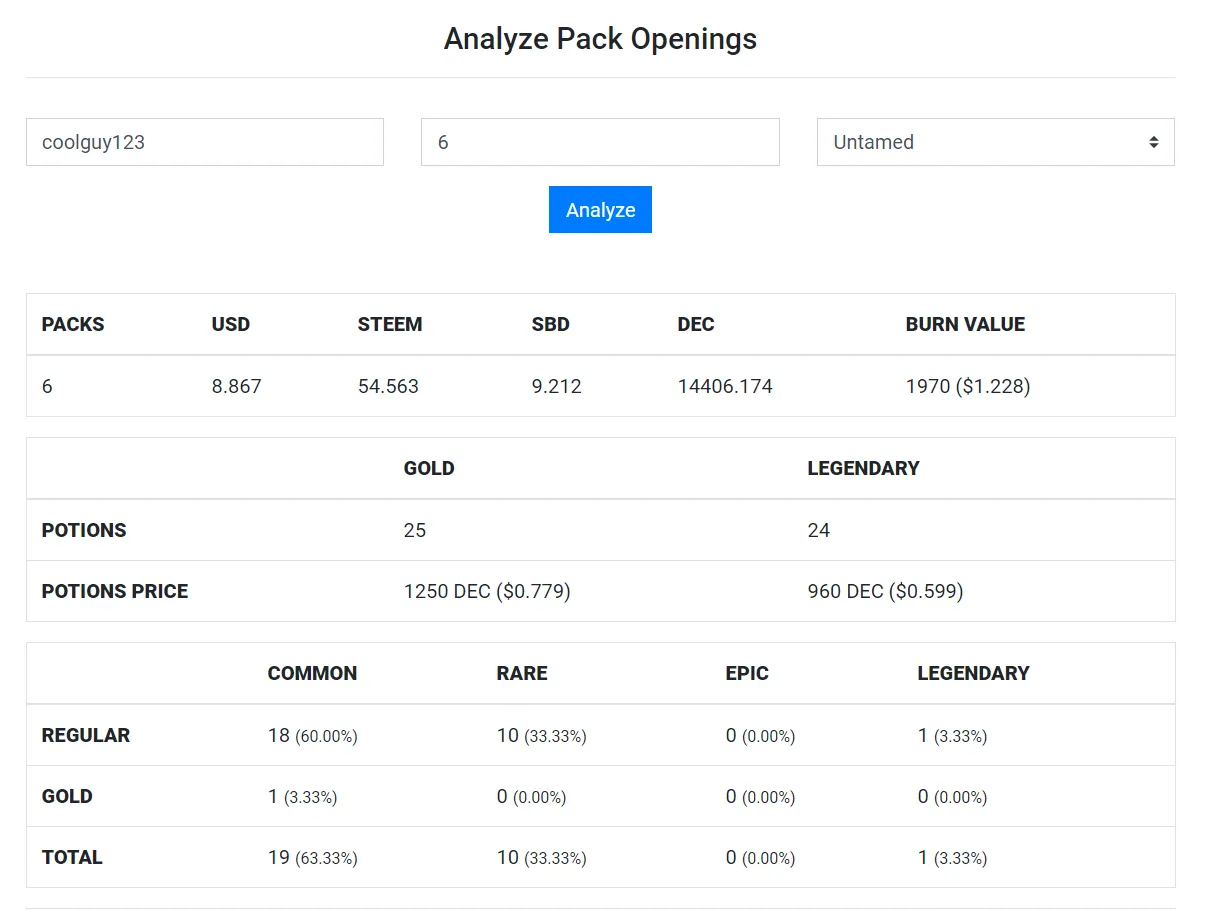1212x910 pixels.
Task: Select total rare cell 10 (33.33%)
Action: (x=541, y=857)
